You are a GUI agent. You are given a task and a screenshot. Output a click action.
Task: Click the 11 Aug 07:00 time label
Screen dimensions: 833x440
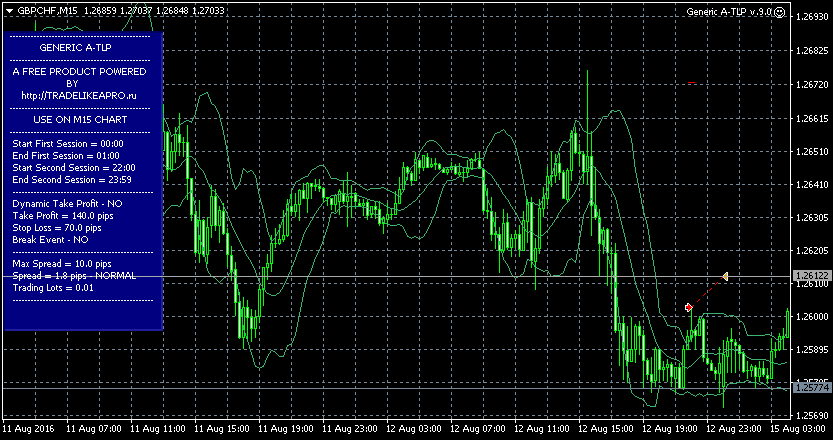click(94, 428)
